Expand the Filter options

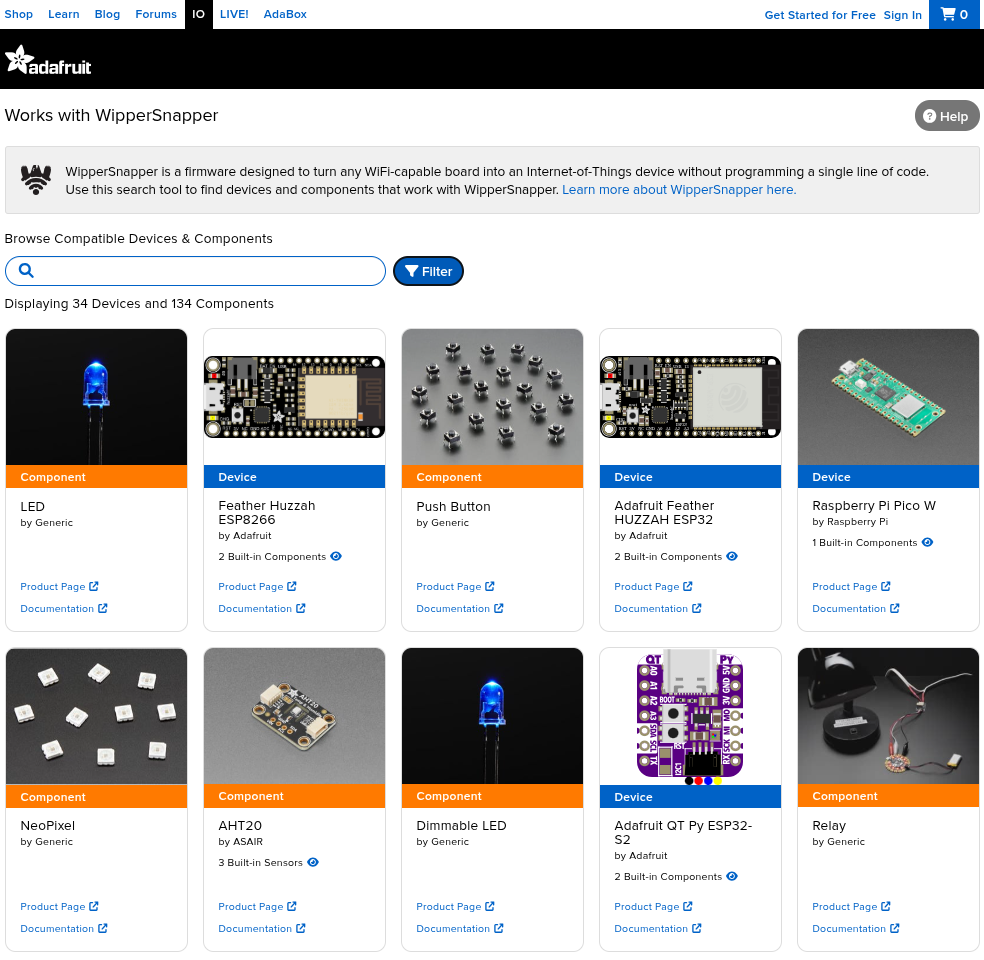point(428,271)
